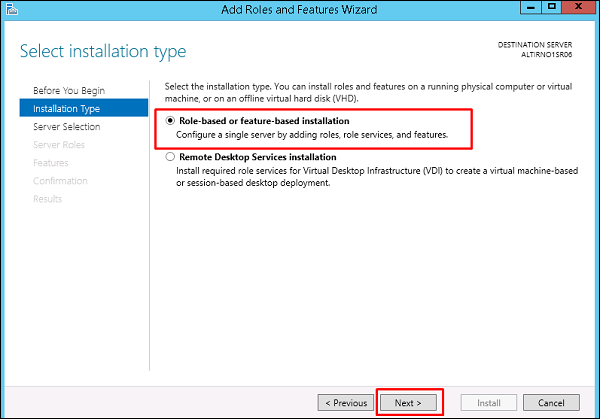The width and height of the screenshot is (600, 419).
Task: Go back with the Previous button
Action: (x=345, y=402)
